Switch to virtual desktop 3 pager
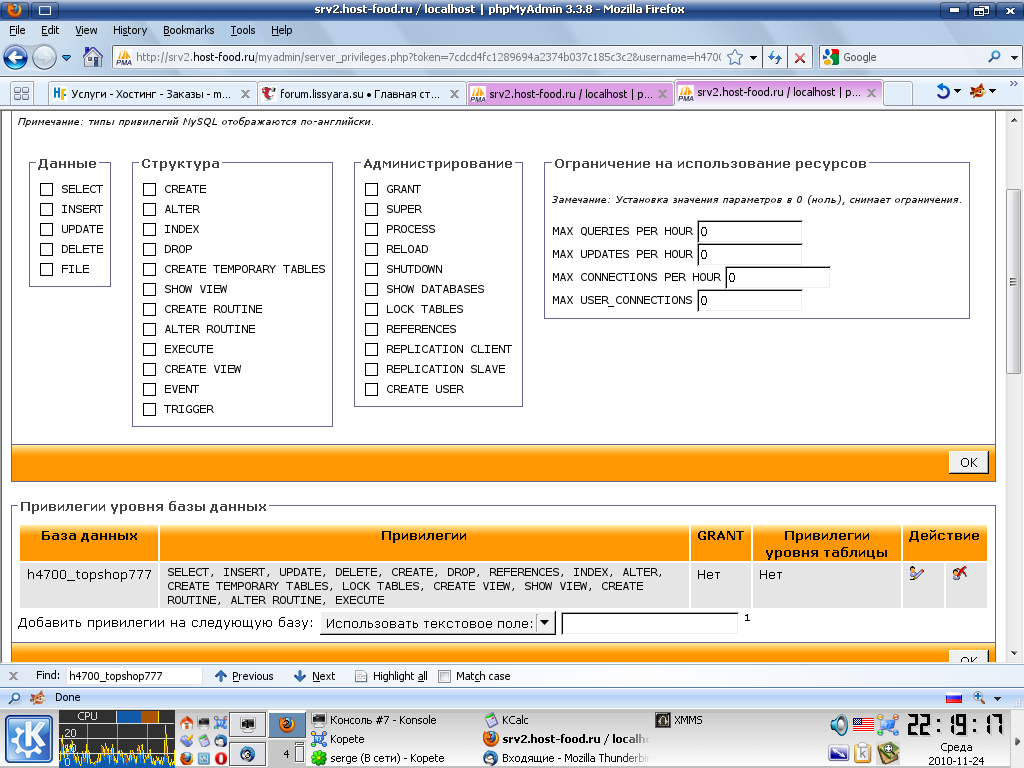This screenshot has height=768, width=1024. (x=248, y=754)
